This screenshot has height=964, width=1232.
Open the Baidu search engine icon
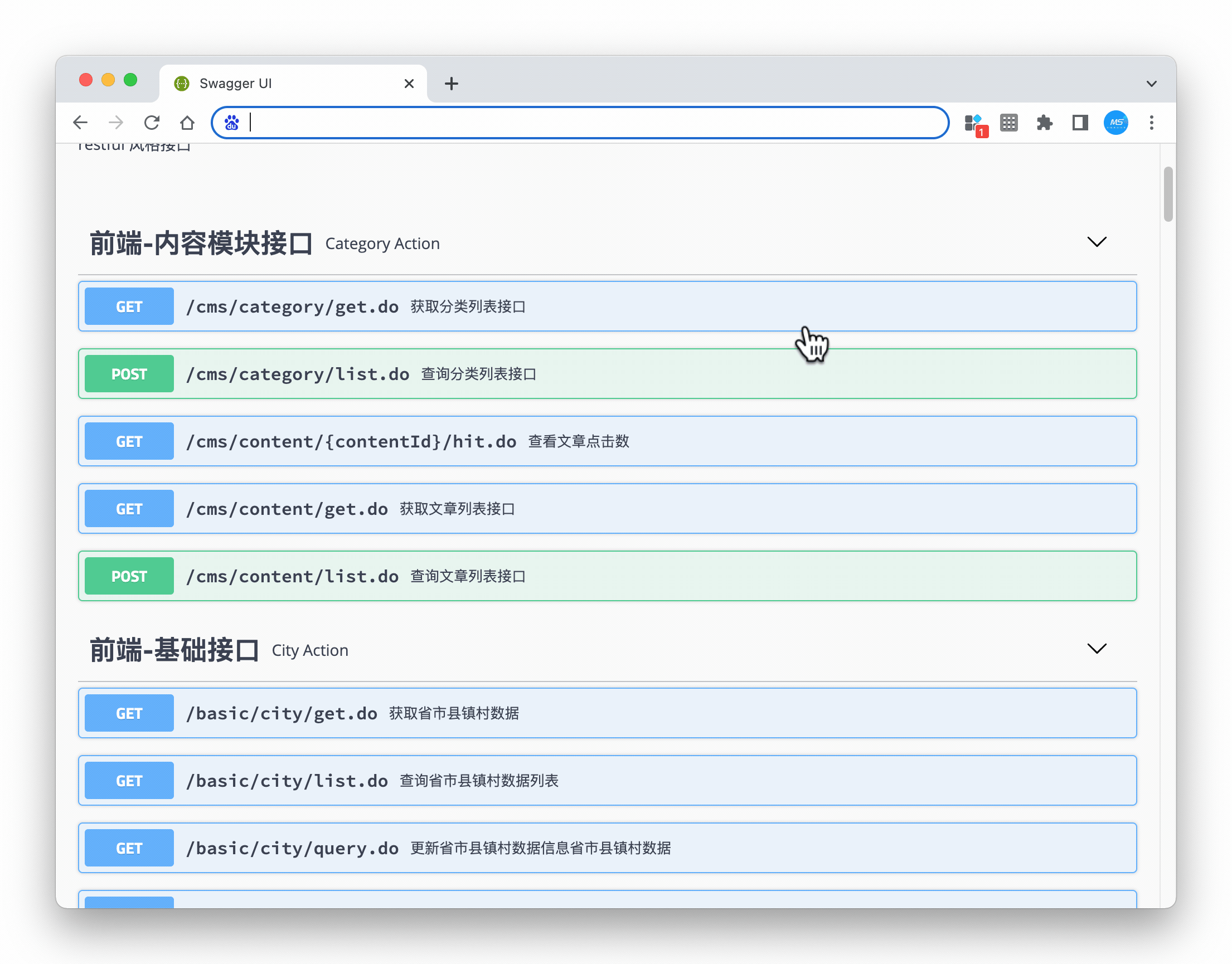(x=231, y=123)
